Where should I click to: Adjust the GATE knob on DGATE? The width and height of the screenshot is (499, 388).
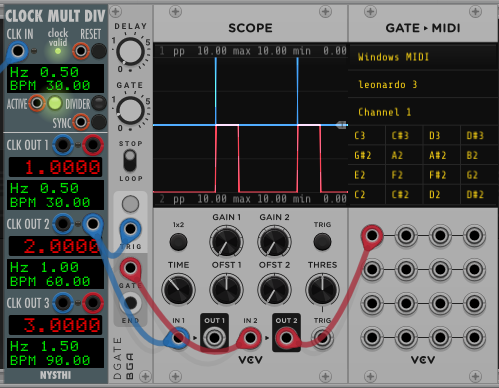[130, 110]
